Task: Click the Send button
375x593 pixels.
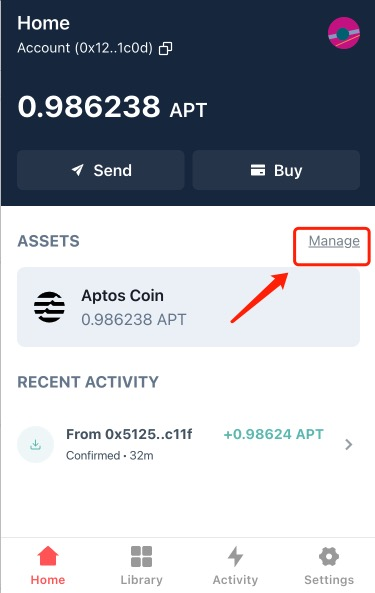Action: (101, 170)
